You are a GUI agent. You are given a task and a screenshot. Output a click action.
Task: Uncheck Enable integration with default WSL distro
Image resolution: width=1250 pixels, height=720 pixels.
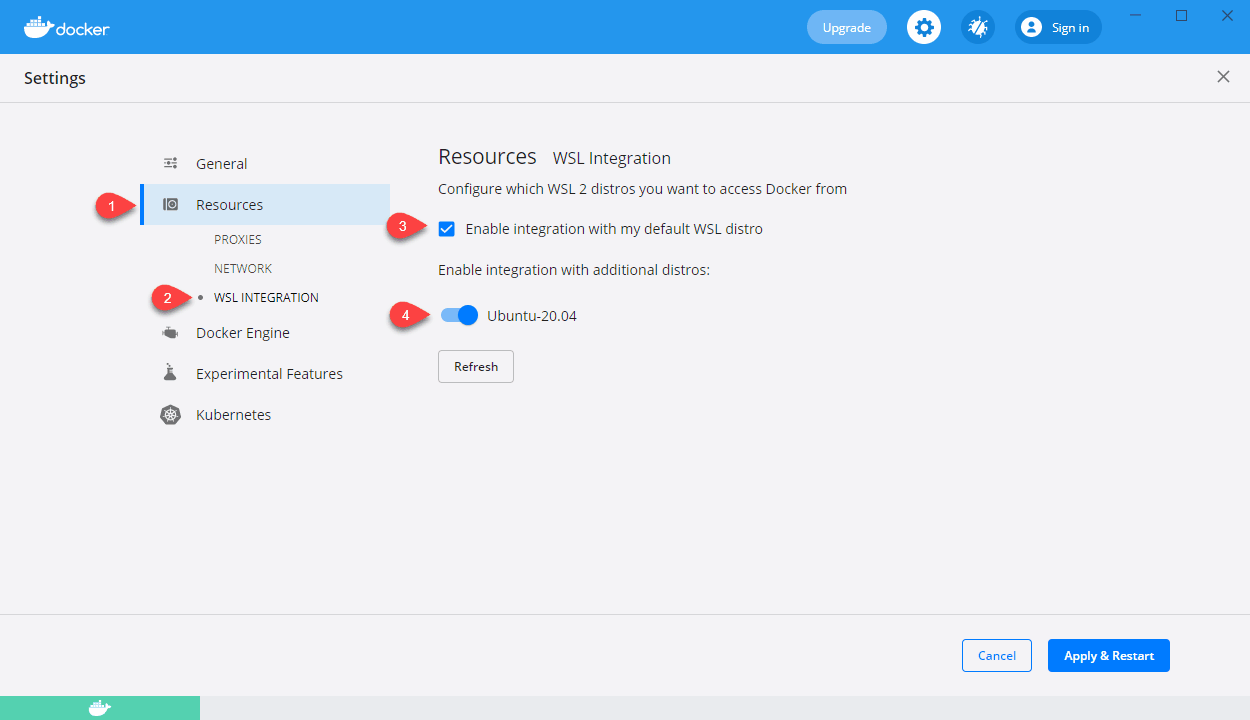(447, 229)
